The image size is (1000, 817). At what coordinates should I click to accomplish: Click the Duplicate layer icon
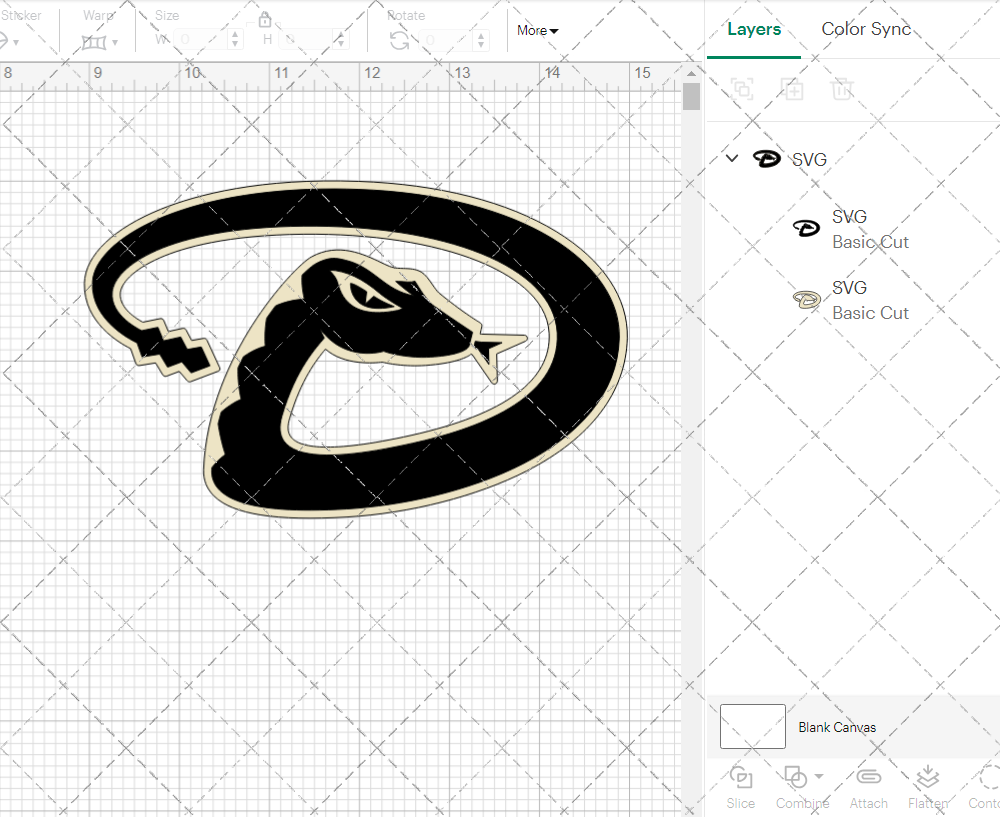(x=792, y=89)
